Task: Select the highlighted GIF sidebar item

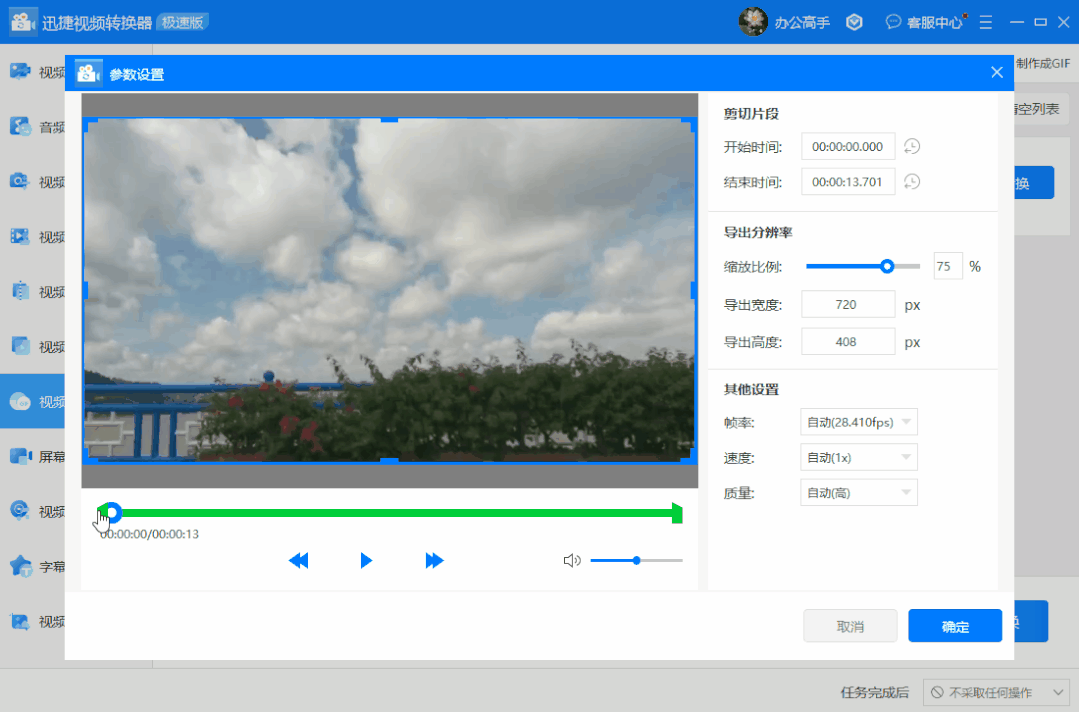Action: (32, 401)
